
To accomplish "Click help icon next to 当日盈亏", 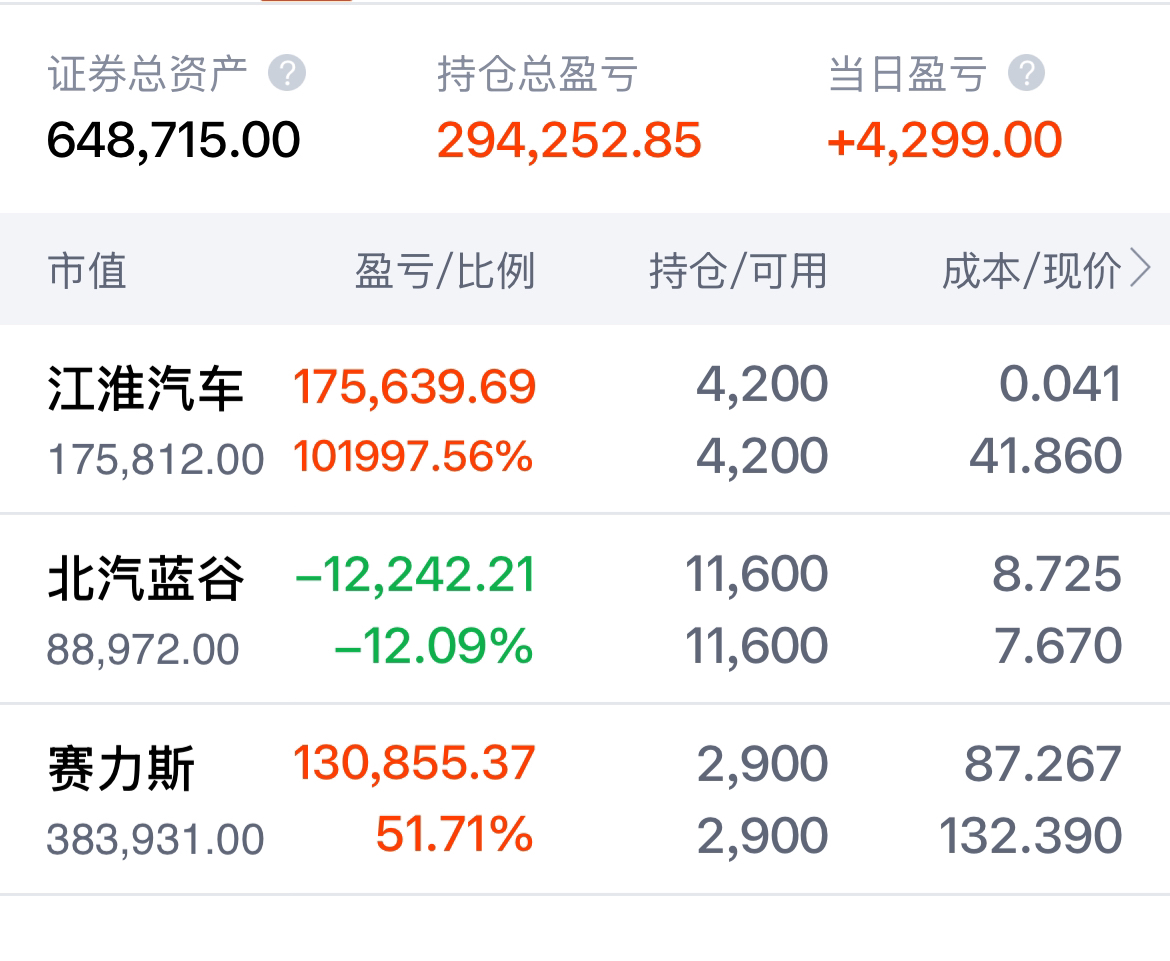I will 1027,74.
